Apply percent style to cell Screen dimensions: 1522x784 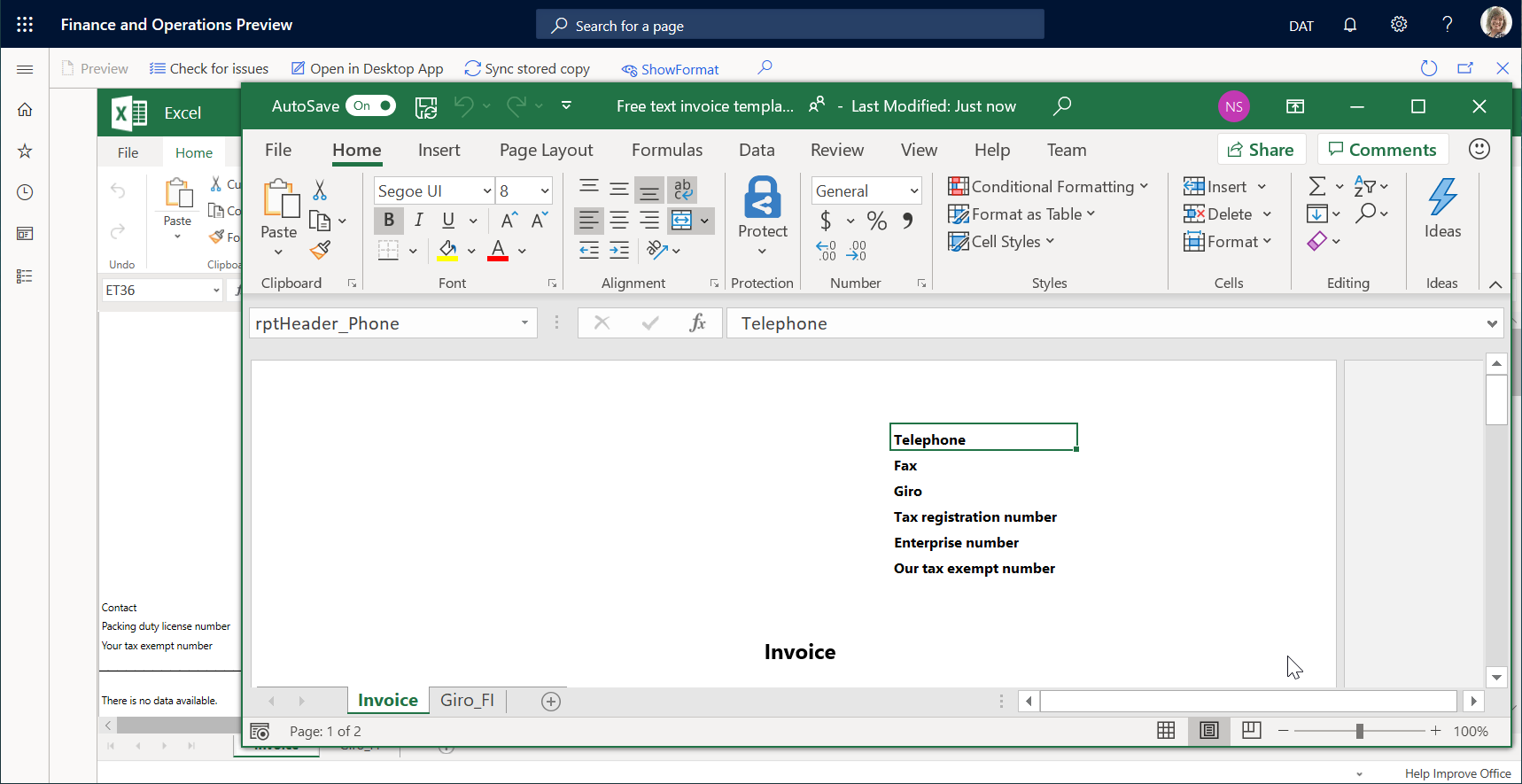coord(876,221)
